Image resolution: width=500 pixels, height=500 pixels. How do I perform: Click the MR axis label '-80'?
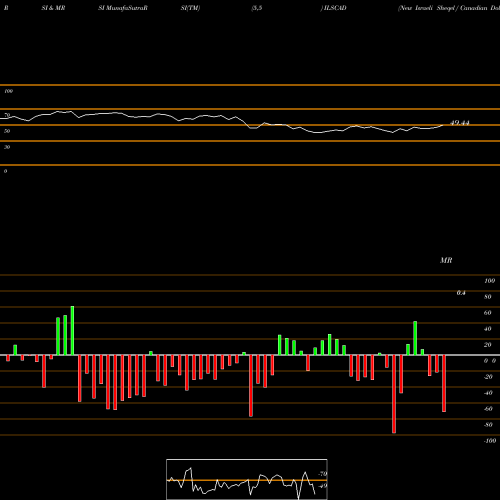pyautogui.click(x=488, y=425)
